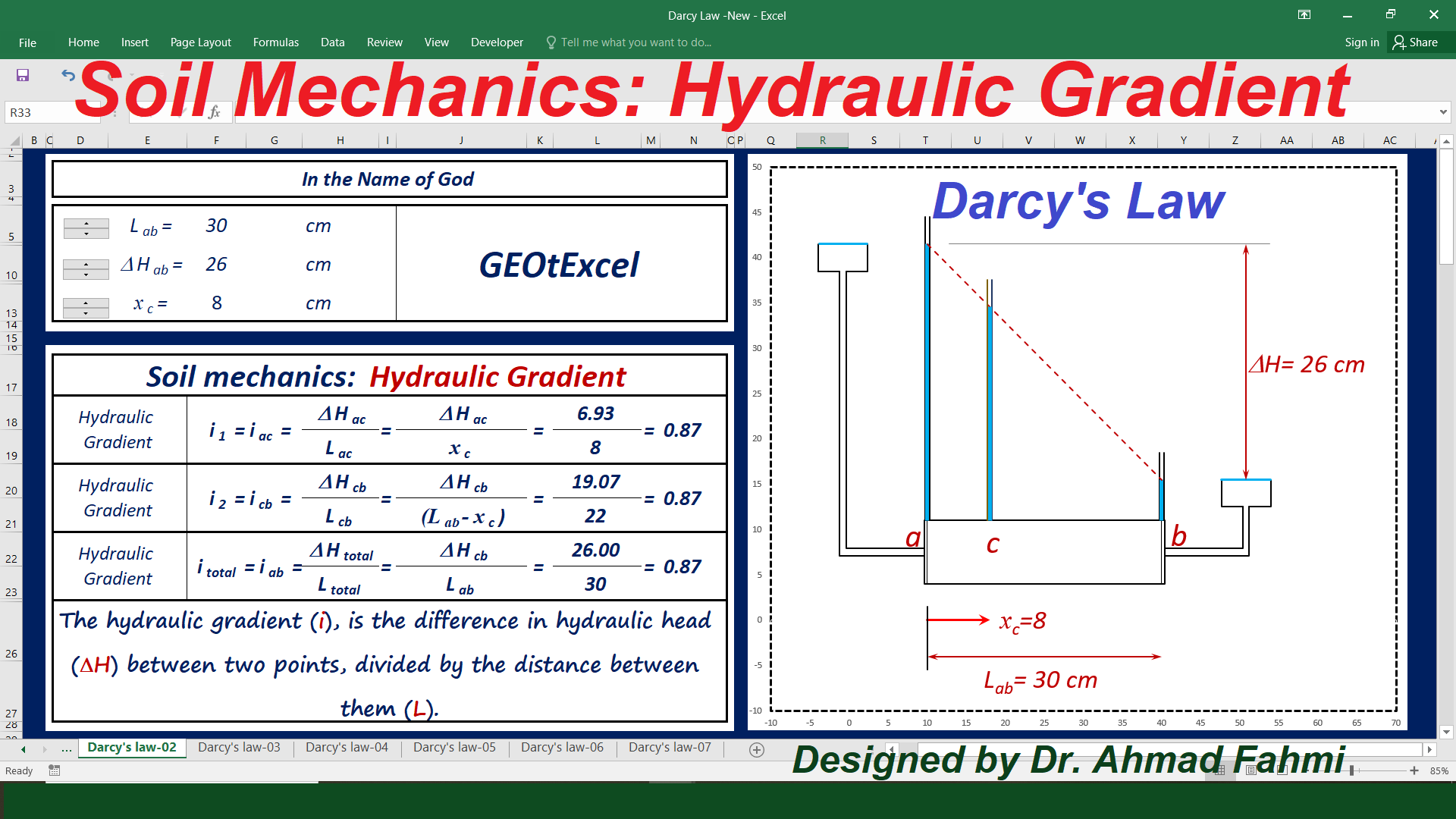Screen dimensions: 1456x819
Task: Select column J header
Action: coord(461,140)
